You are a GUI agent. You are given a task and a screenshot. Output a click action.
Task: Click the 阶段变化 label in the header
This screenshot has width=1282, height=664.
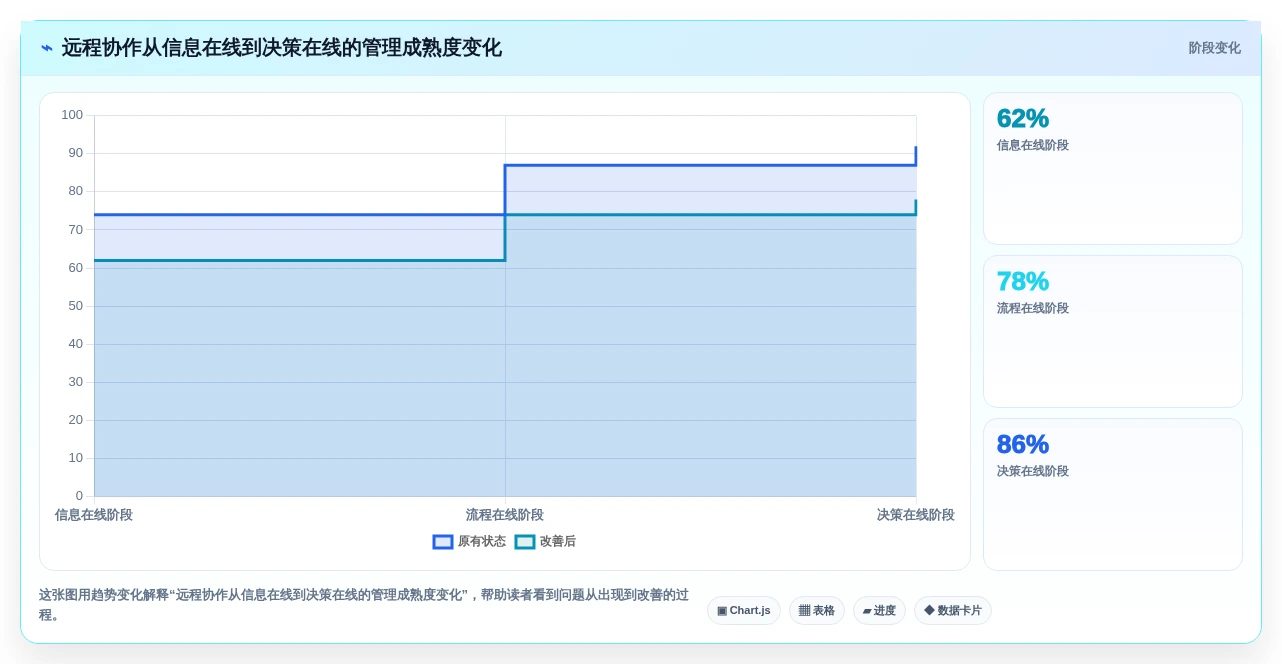point(1214,48)
